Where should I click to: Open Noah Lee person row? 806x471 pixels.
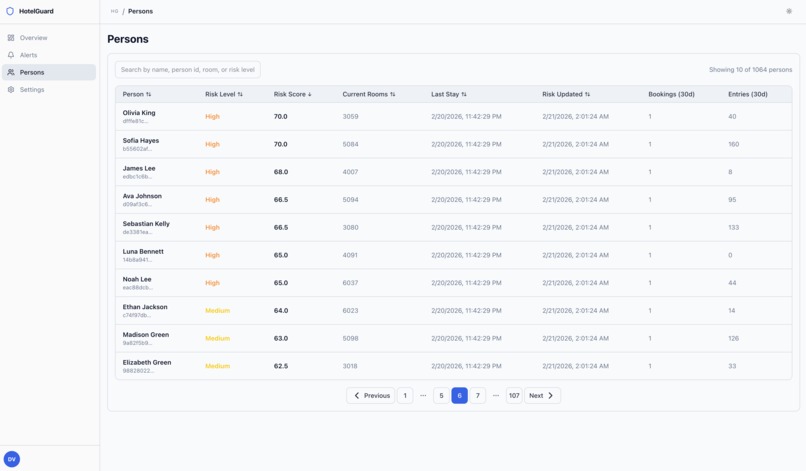tap(453, 283)
